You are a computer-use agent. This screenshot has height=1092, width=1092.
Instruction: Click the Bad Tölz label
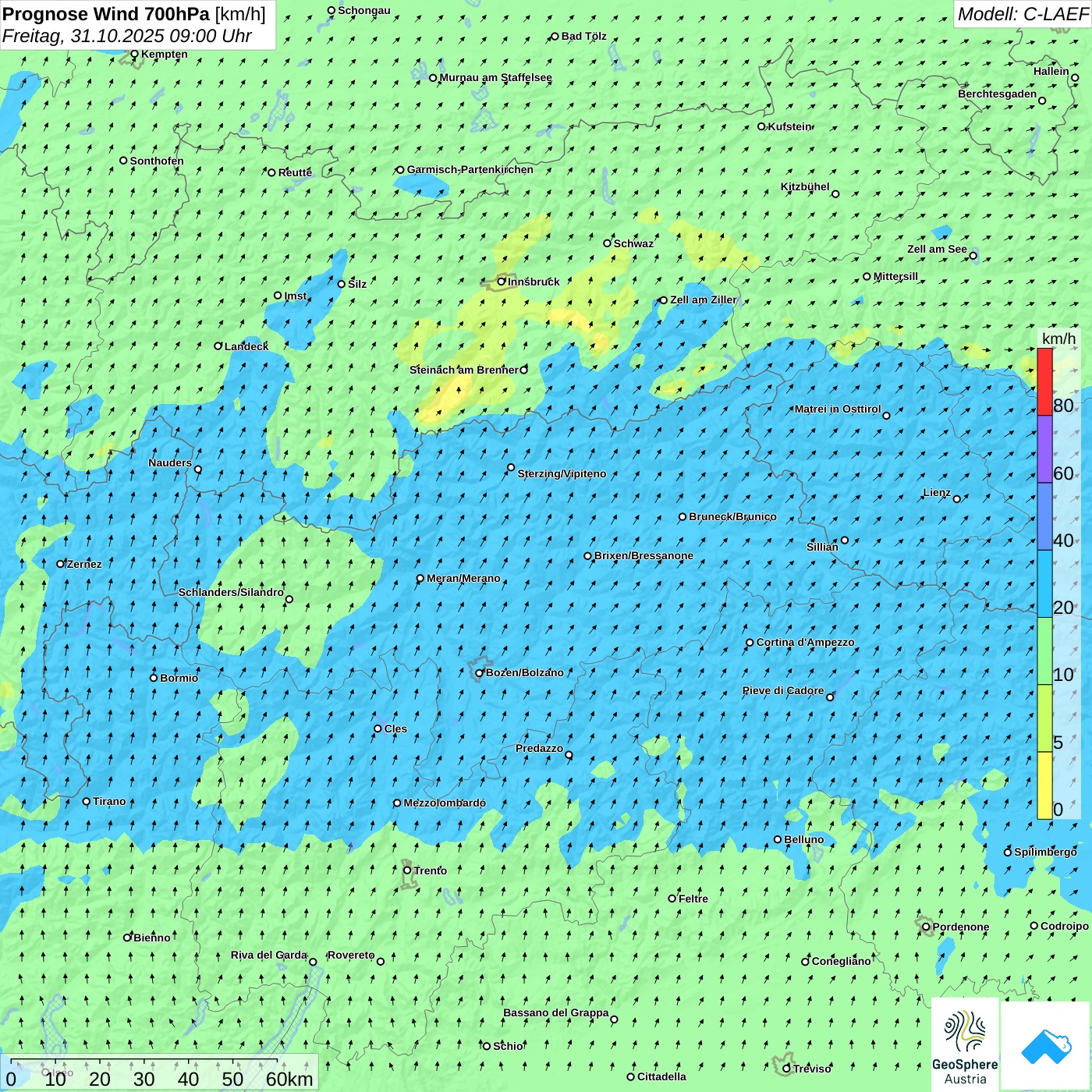[x=583, y=36]
